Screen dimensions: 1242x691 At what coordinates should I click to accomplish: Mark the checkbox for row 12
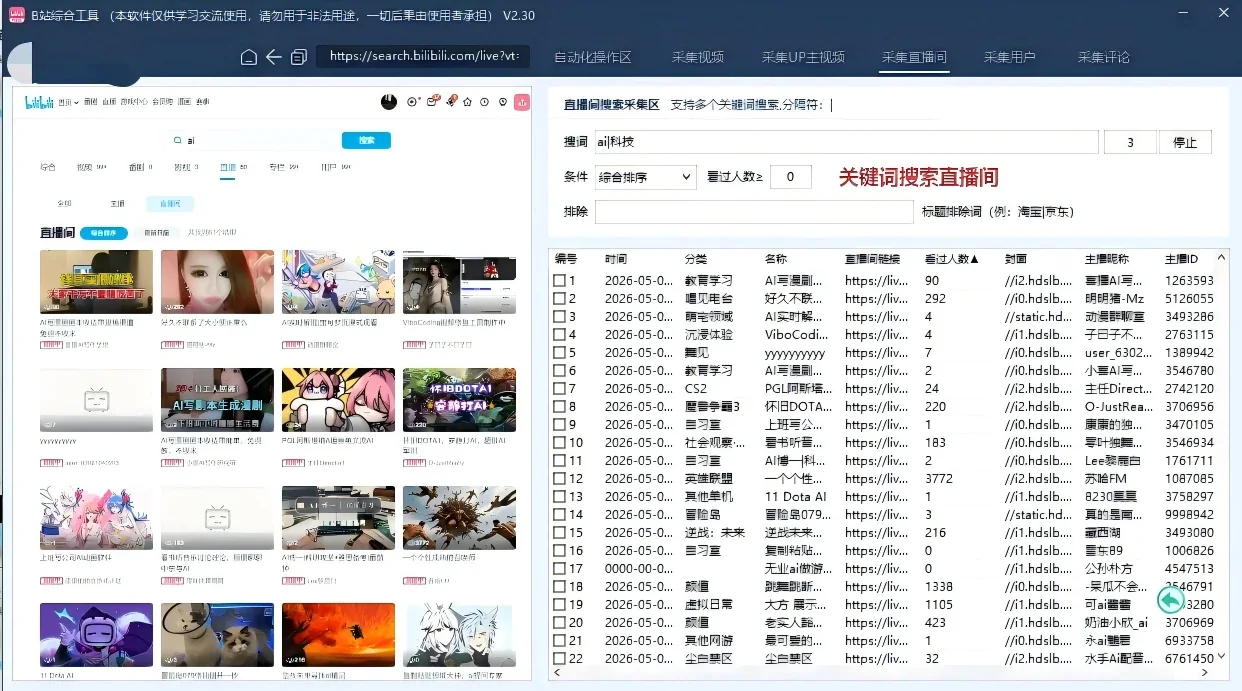tap(560, 479)
